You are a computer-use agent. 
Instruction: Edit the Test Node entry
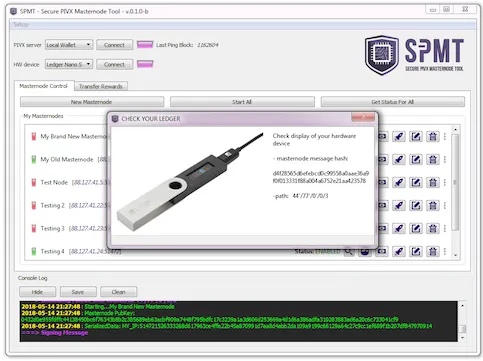point(416,182)
